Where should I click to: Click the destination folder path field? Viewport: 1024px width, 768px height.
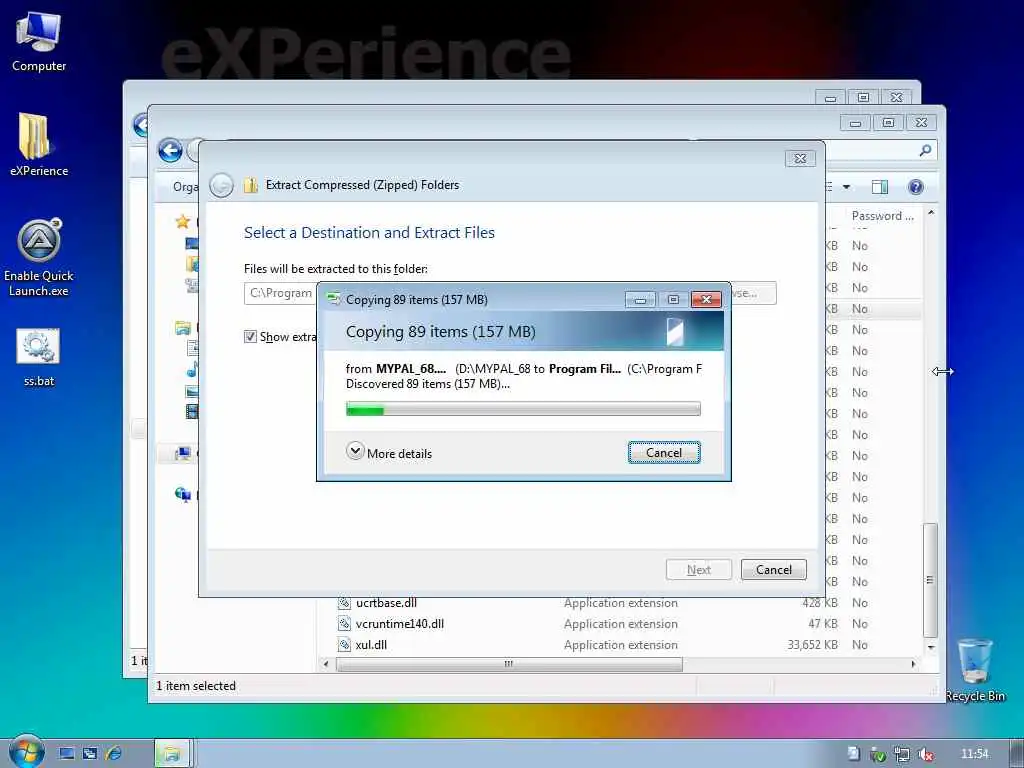pyautogui.click(x=280, y=293)
